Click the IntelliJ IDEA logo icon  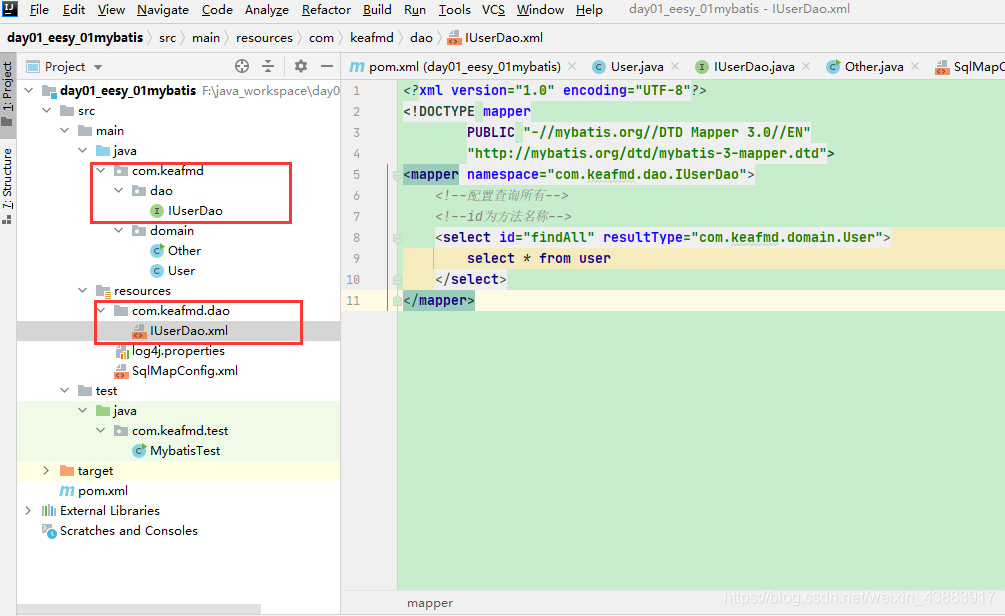pyautogui.click(x=10, y=9)
